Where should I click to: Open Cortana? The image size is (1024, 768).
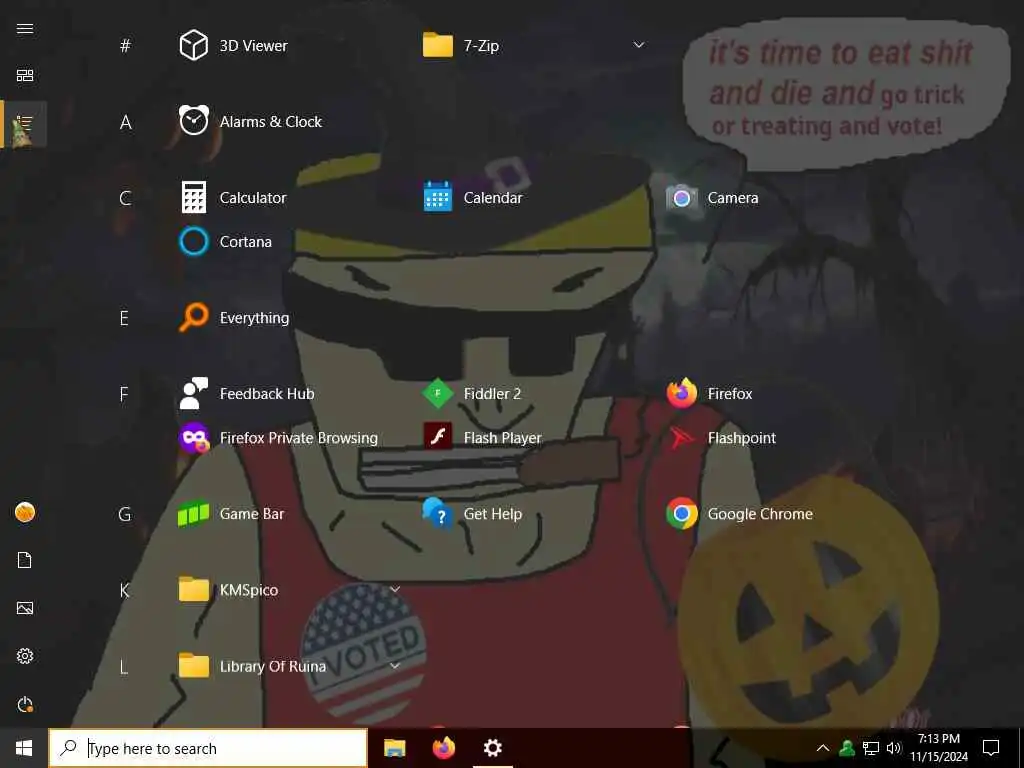click(225, 242)
